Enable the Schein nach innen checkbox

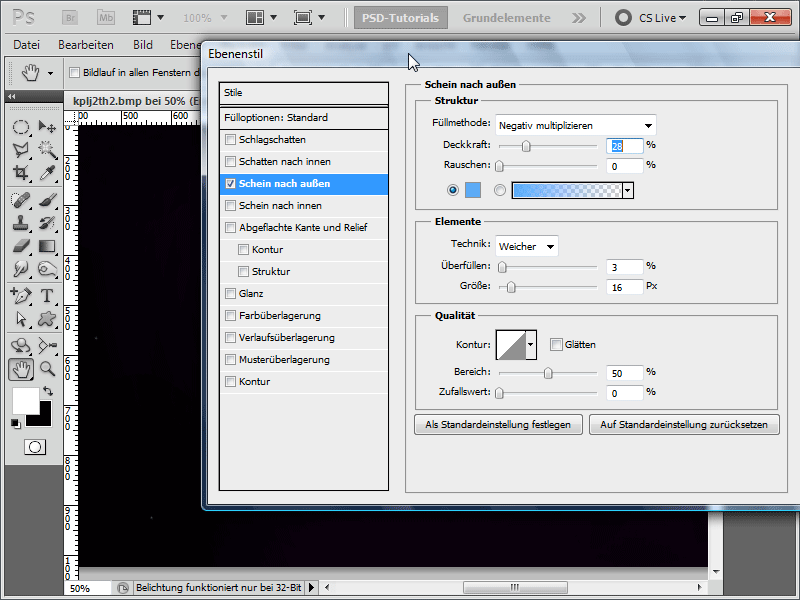(231, 206)
